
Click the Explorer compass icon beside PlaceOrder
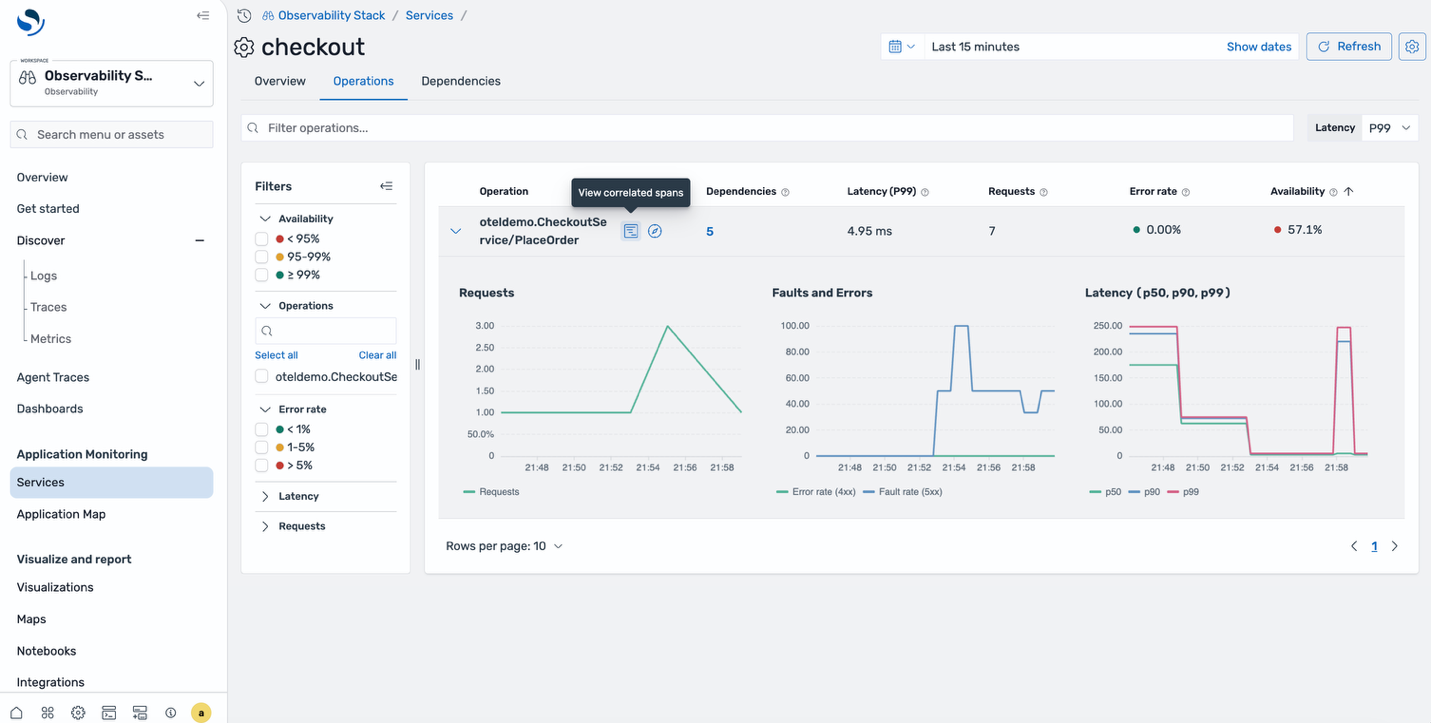pyautogui.click(x=655, y=230)
